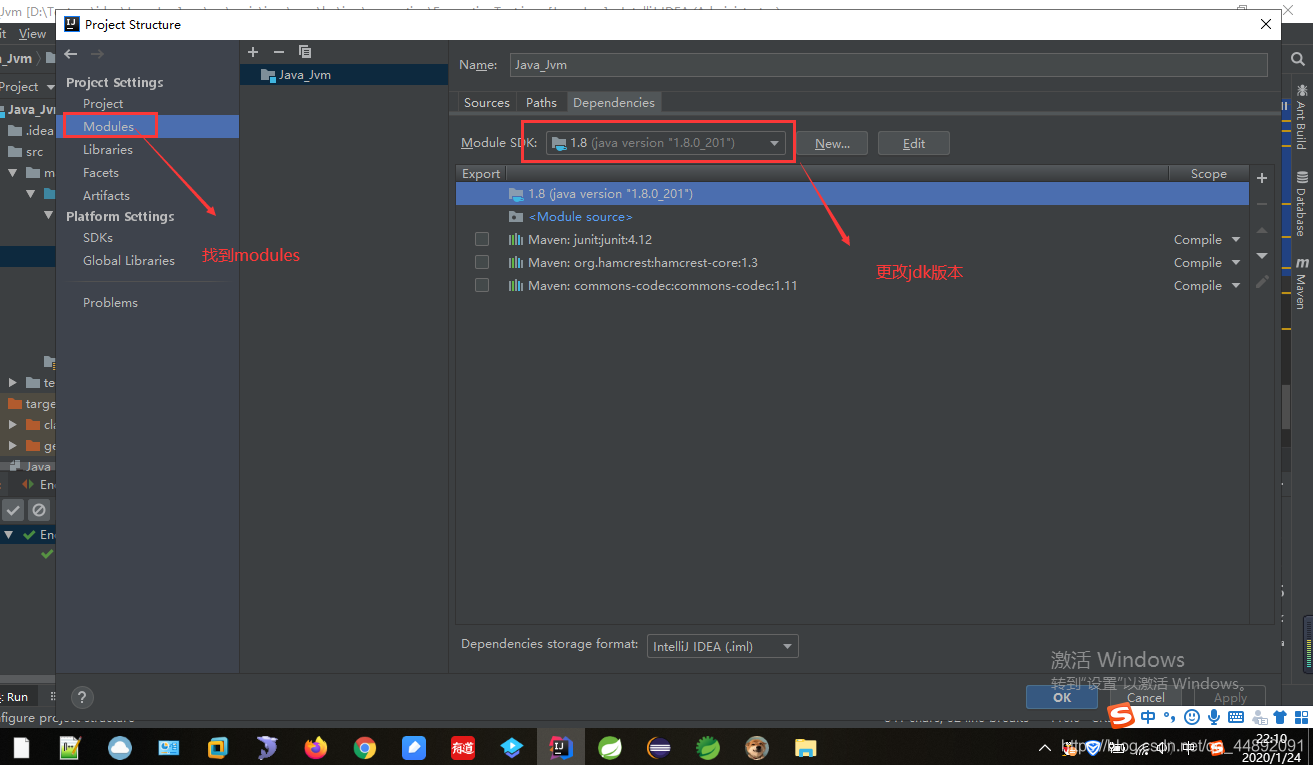Check the Export checkbox for junit:junit:4.12
The image size is (1313, 765).
[482, 239]
